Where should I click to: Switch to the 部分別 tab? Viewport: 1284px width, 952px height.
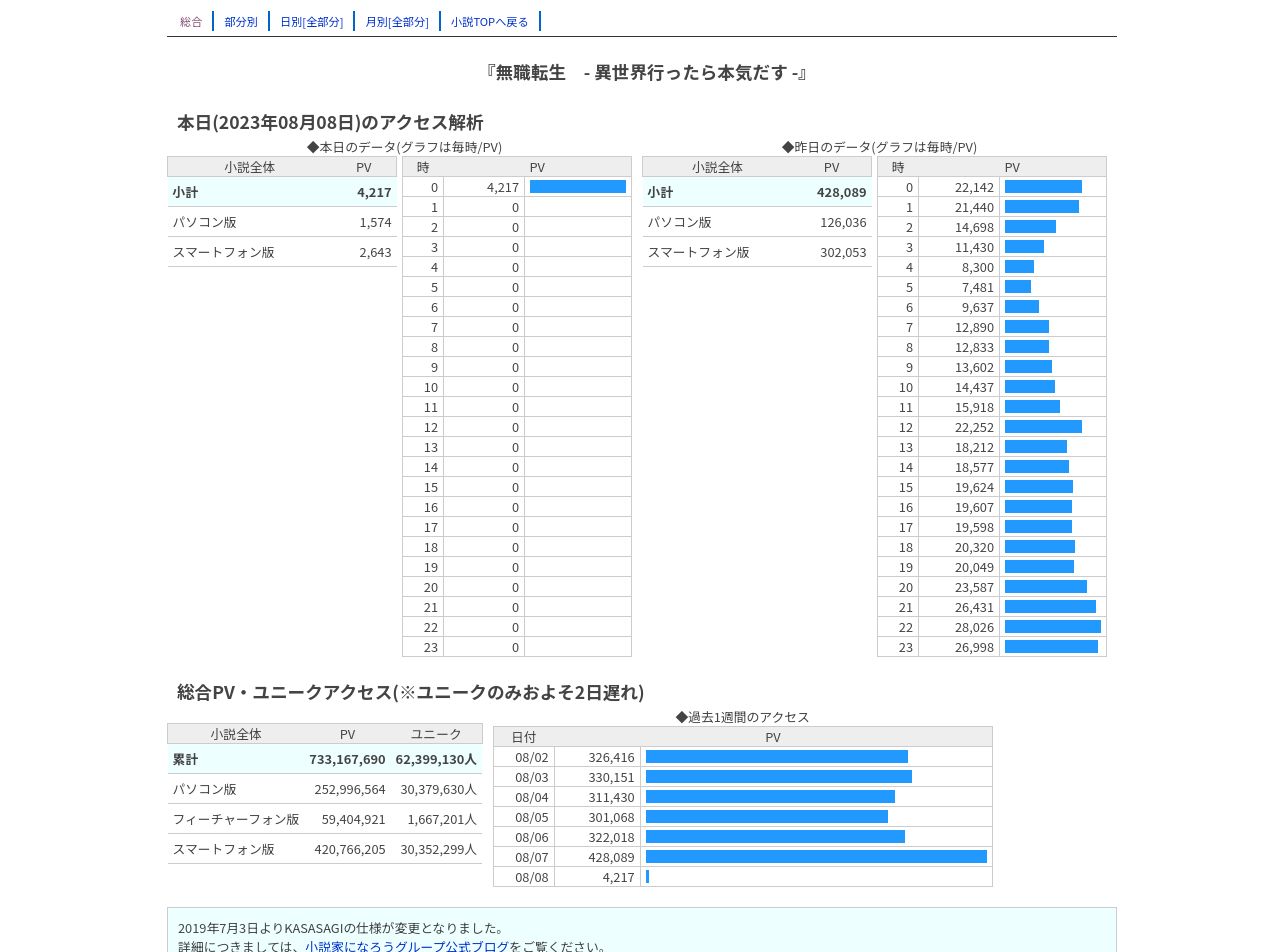tap(241, 21)
